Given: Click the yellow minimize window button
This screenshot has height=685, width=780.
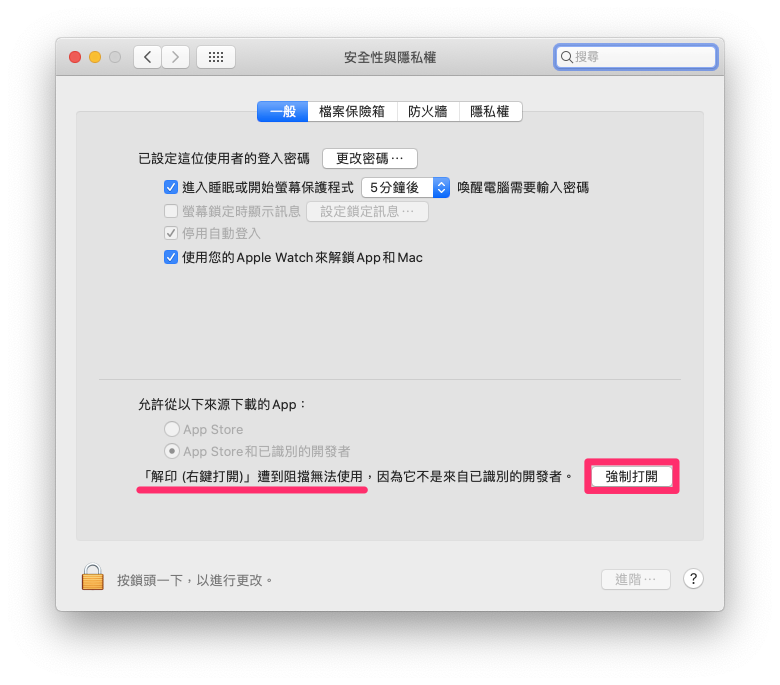Looking at the screenshot, I should pyautogui.click(x=95, y=57).
